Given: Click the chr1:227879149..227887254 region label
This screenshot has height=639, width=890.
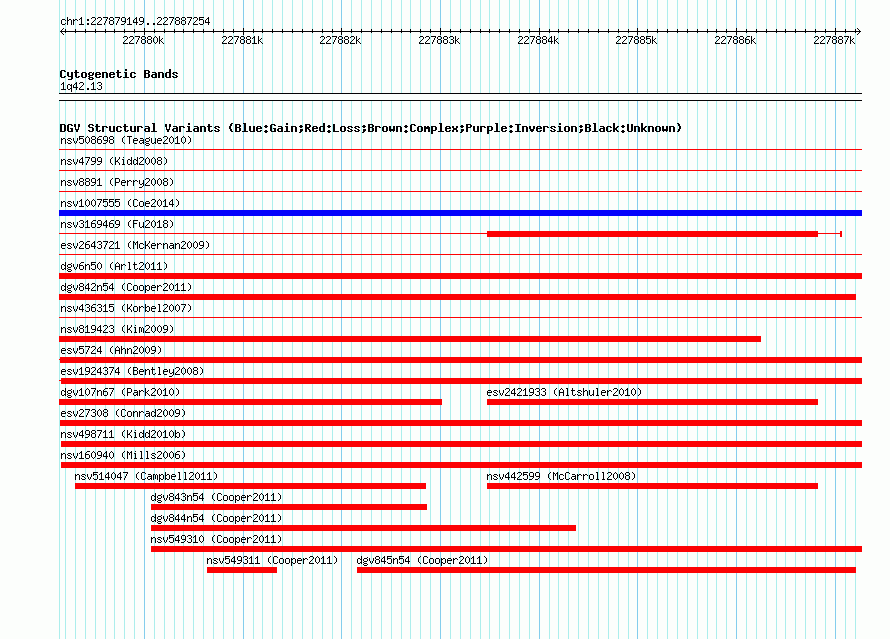Looking at the screenshot, I should (x=135, y=21).
